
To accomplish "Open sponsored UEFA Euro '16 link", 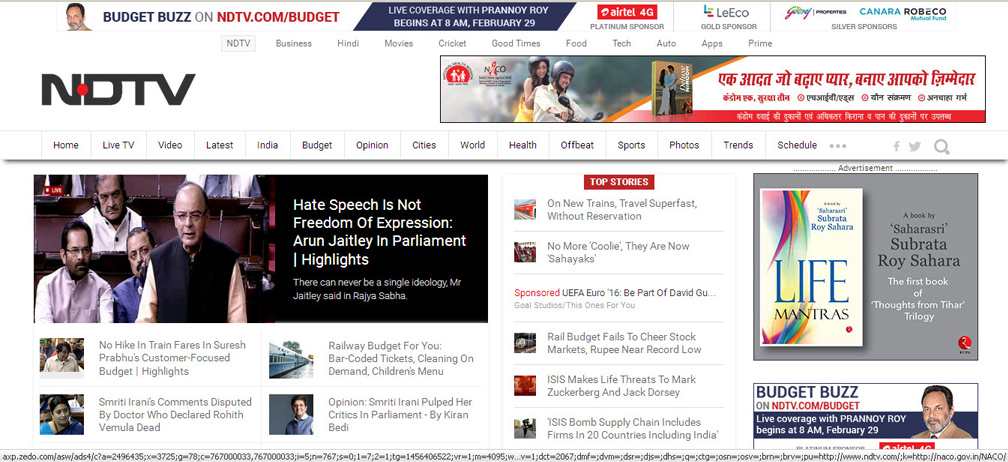I will [615, 292].
